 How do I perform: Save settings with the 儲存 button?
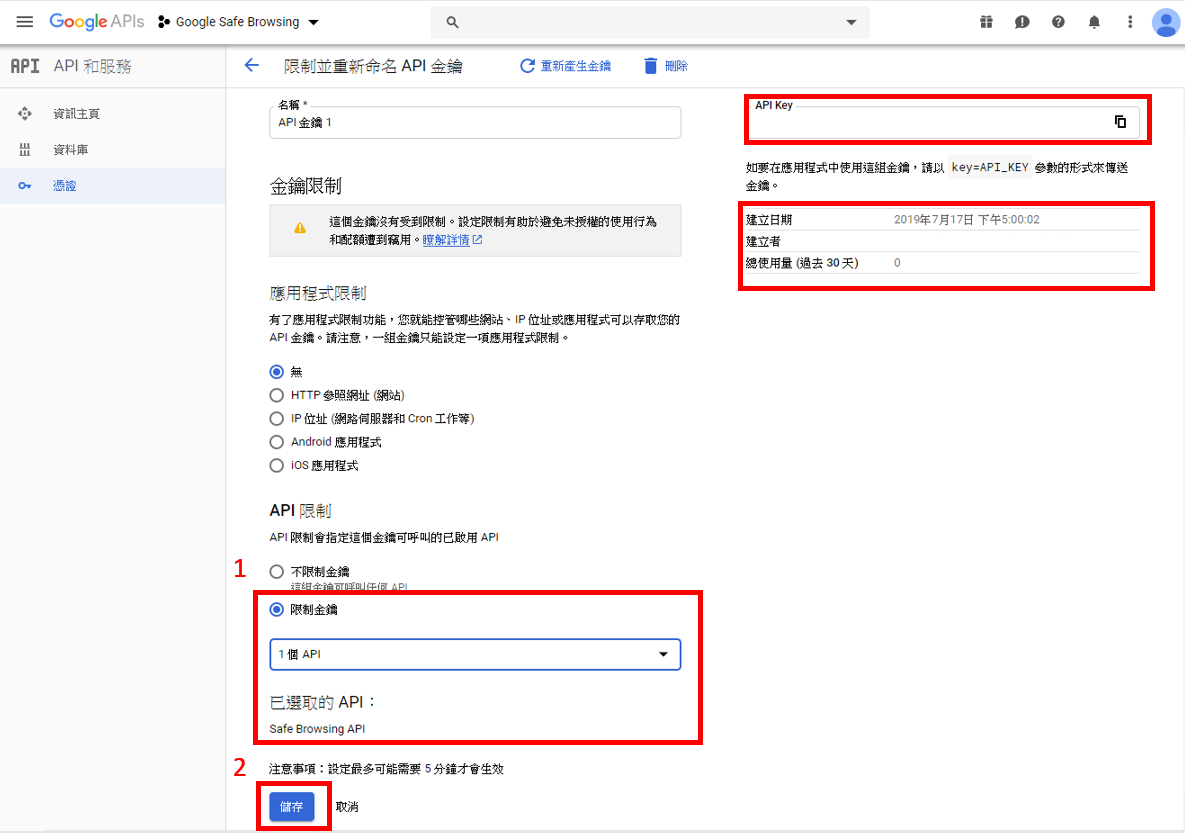(292, 805)
